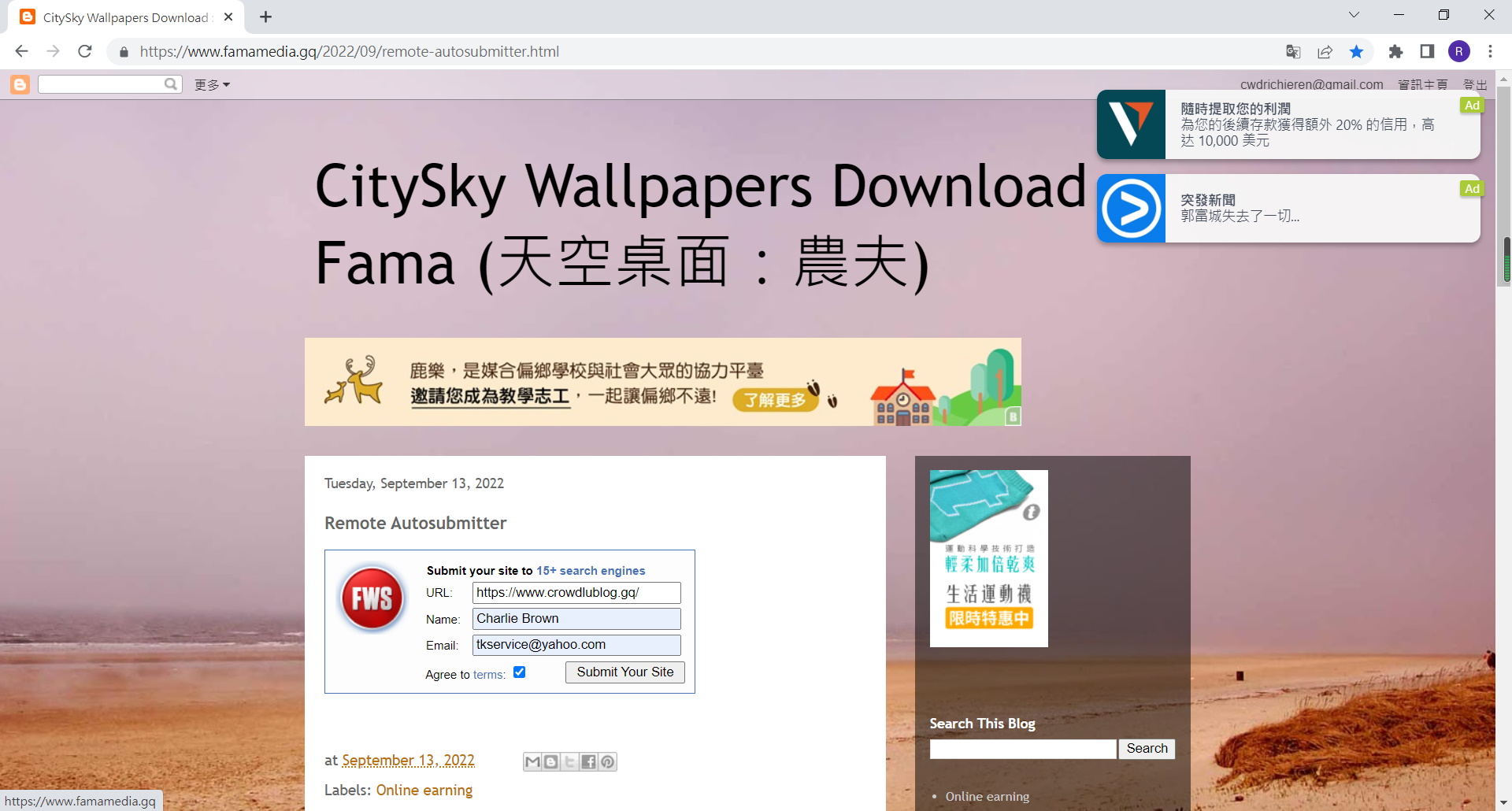
Task: Toggle Agree to terms checkbox
Action: pos(520,672)
